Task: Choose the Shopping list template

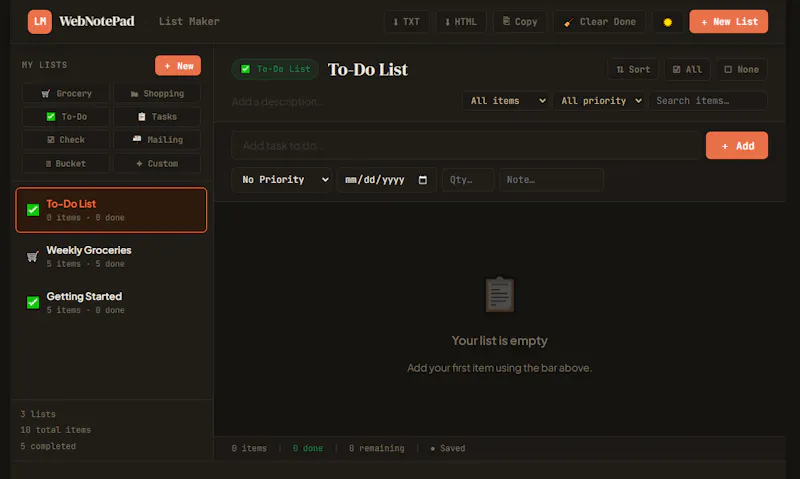Action: (157, 93)
